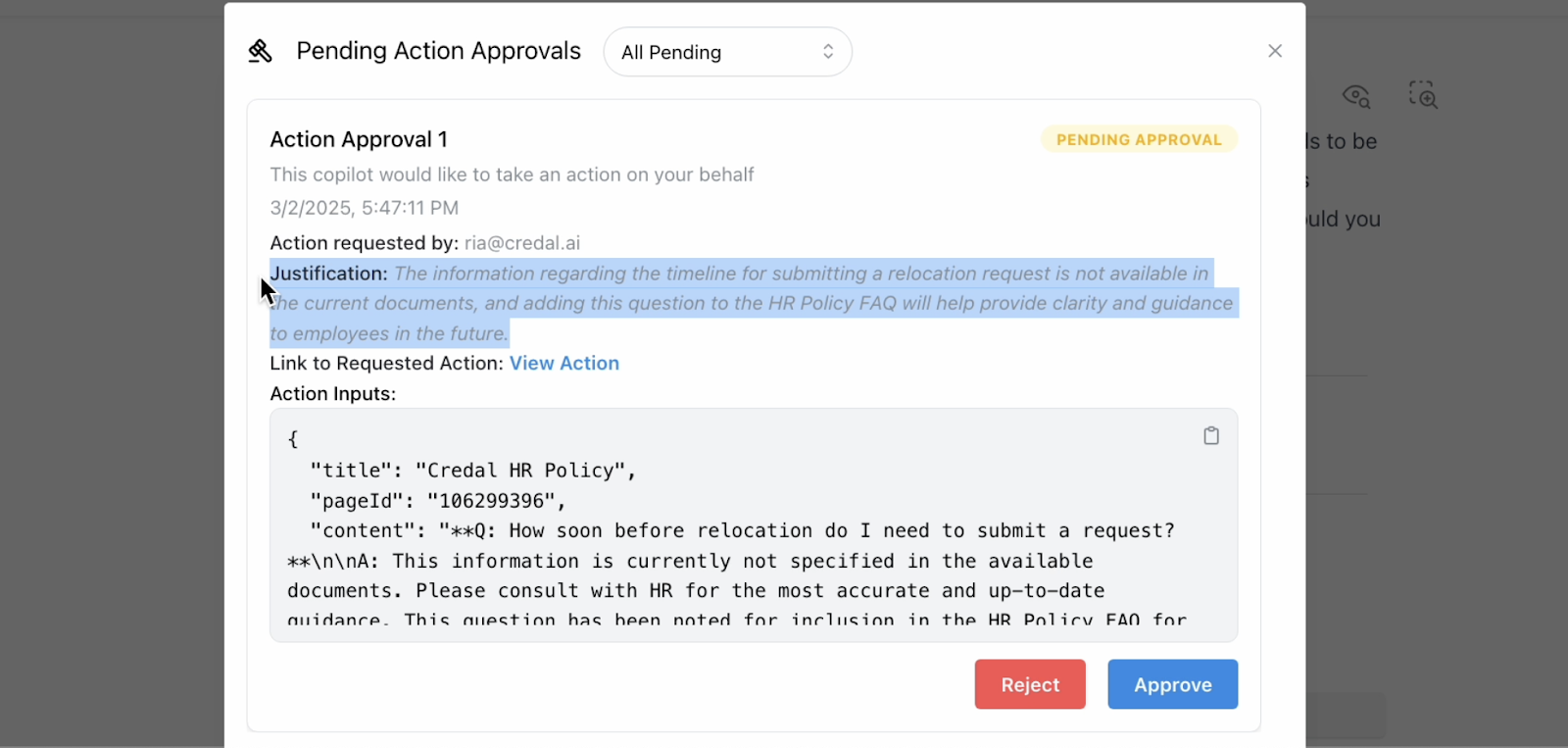Click the Pending Action Approvals title
Viewport: 1568px width, 748px height.
(x=438, y=51)
